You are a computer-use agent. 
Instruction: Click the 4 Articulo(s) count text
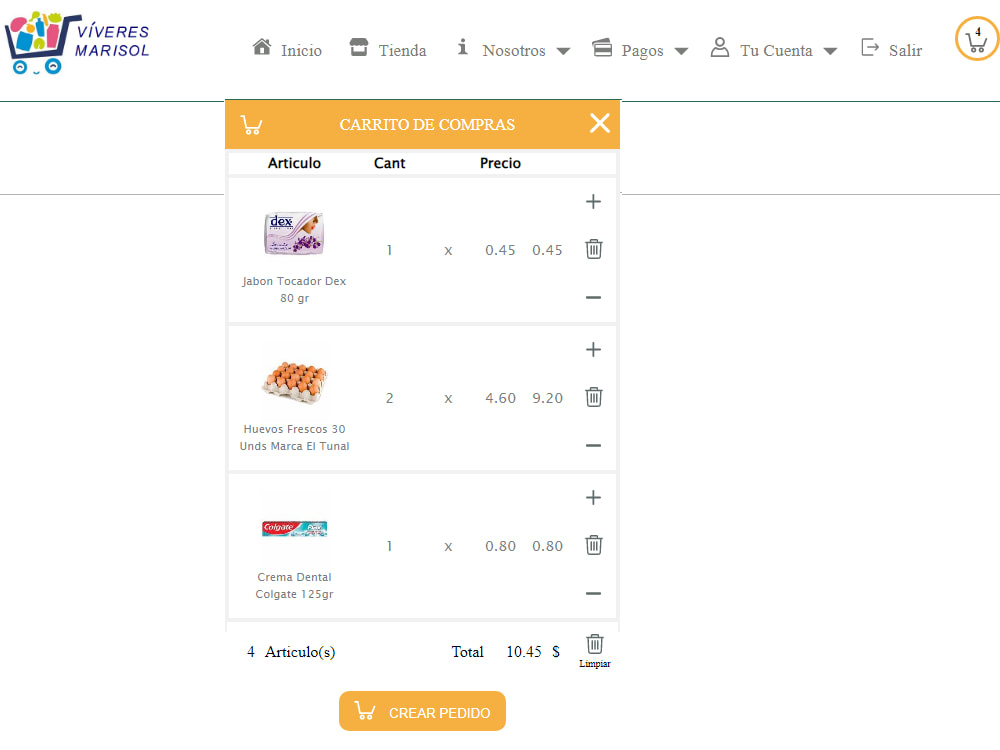[291, 652]
